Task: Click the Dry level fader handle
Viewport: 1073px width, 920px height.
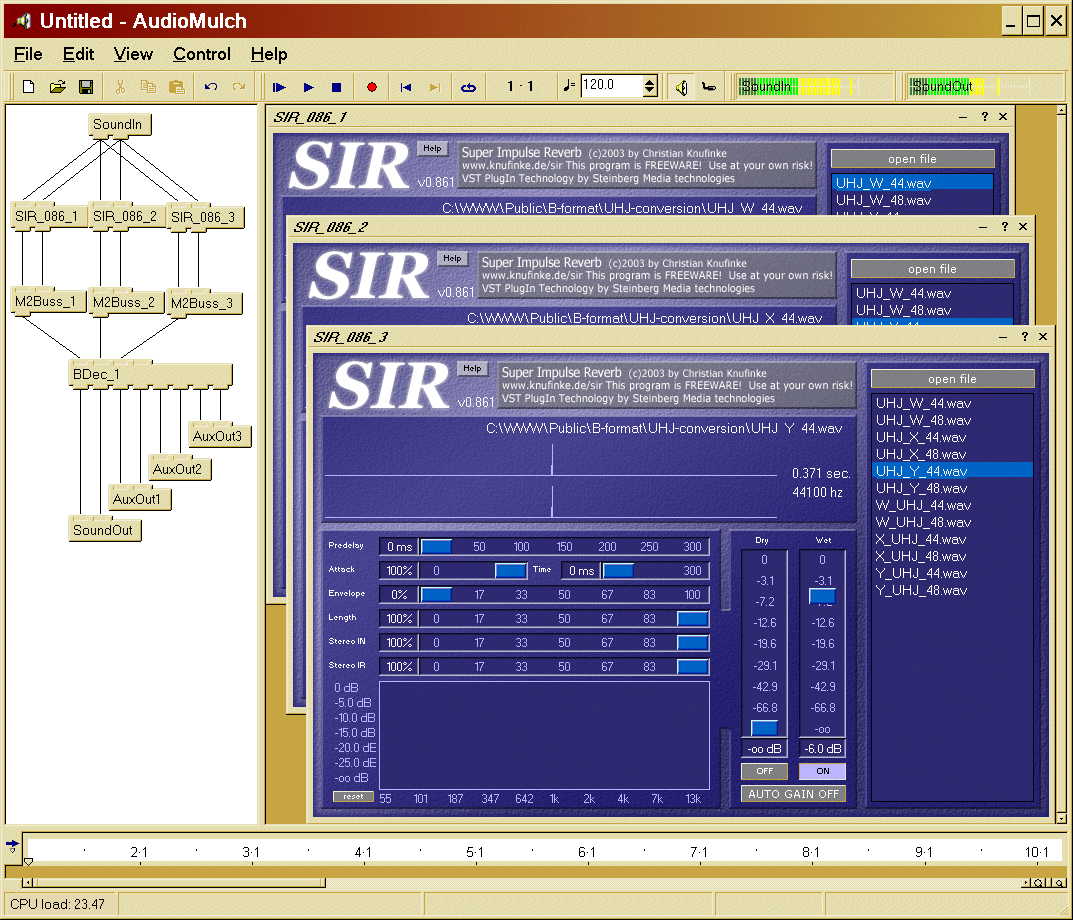Action: [x=764, y=728]
